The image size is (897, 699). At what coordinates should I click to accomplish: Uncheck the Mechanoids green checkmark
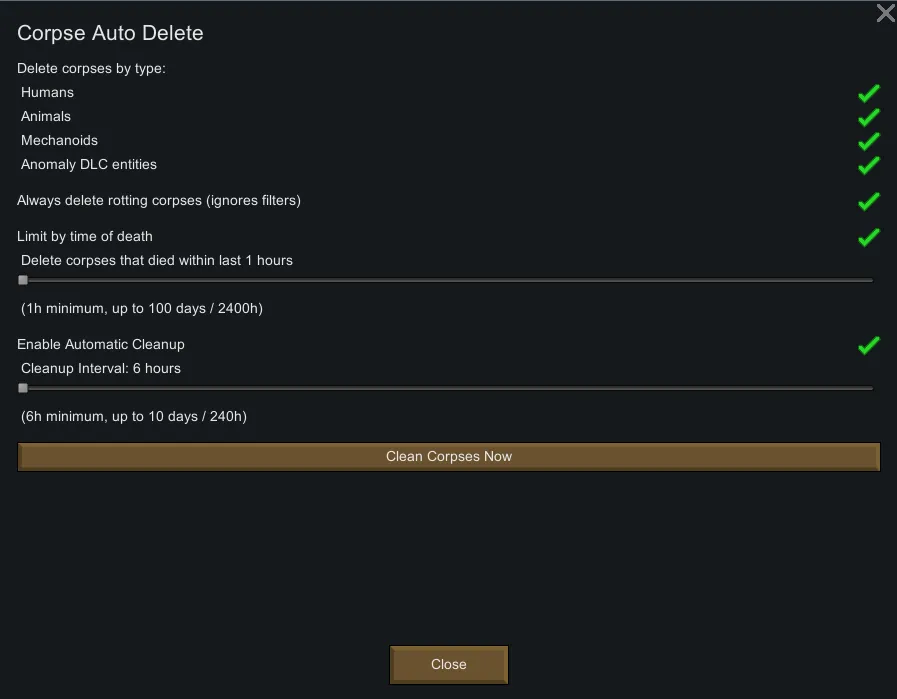(868, 141)
